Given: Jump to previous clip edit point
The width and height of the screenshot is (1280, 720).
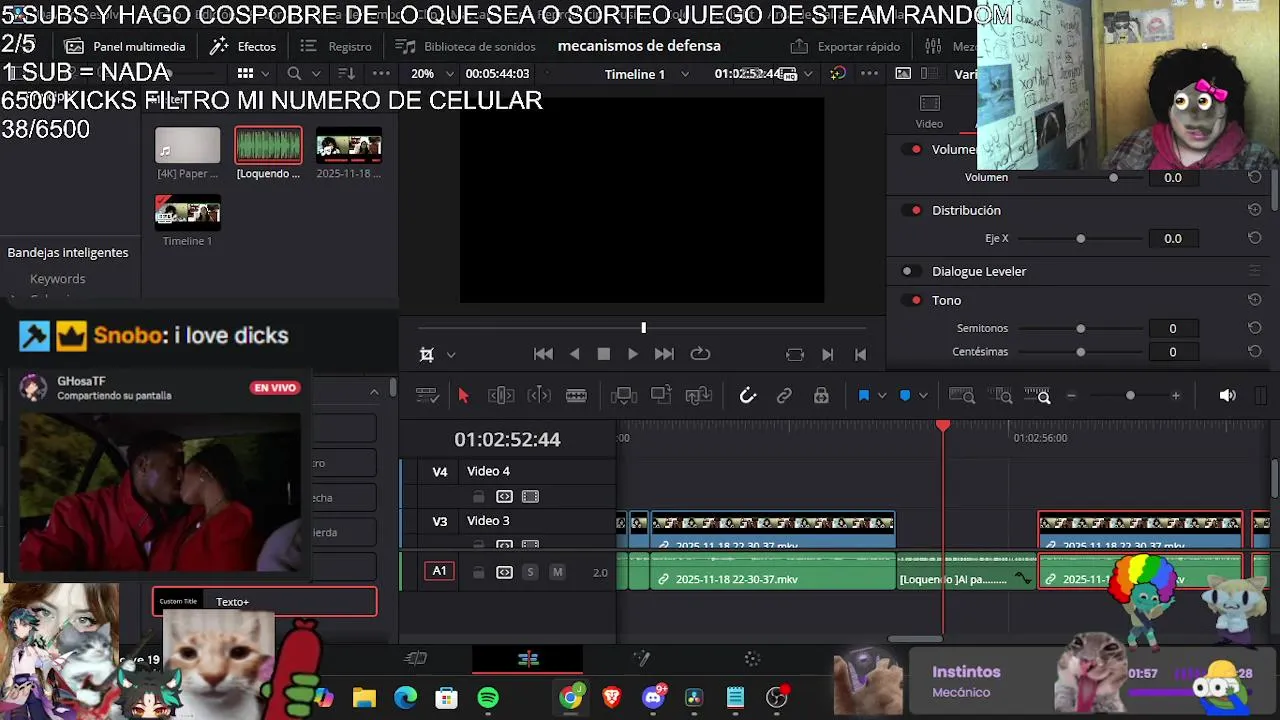Looking at the screenshot, I should [860, 355].
